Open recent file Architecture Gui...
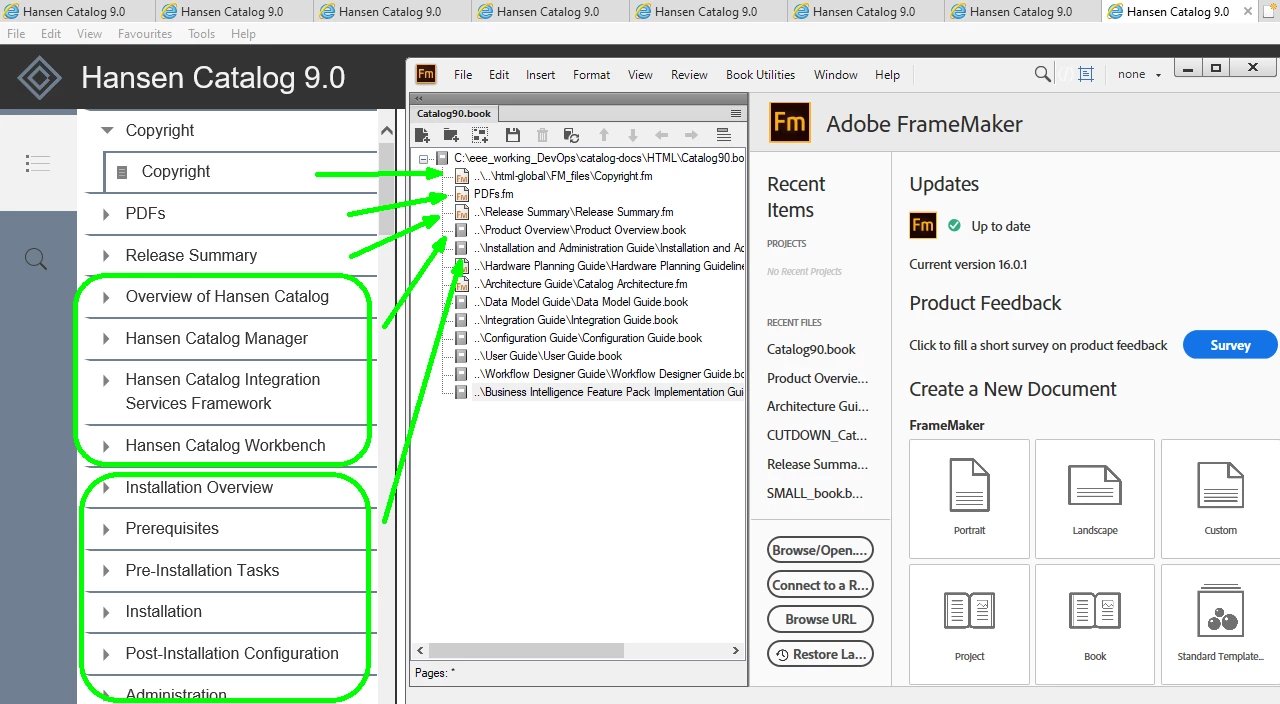 (x=817, y=406)
